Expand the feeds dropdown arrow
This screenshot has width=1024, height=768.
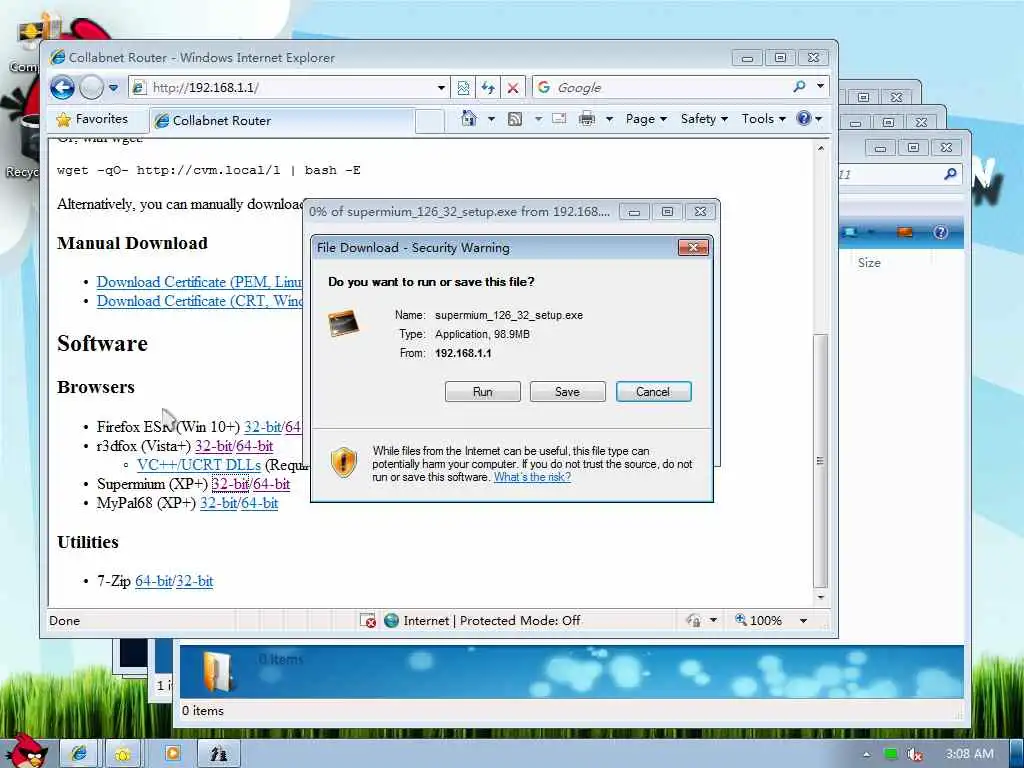point(538,119)
